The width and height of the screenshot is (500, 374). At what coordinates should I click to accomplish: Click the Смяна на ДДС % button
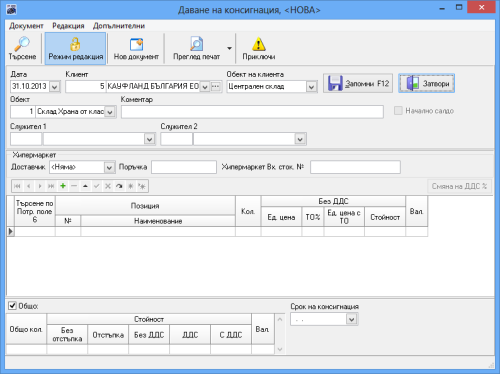point(460,186)
